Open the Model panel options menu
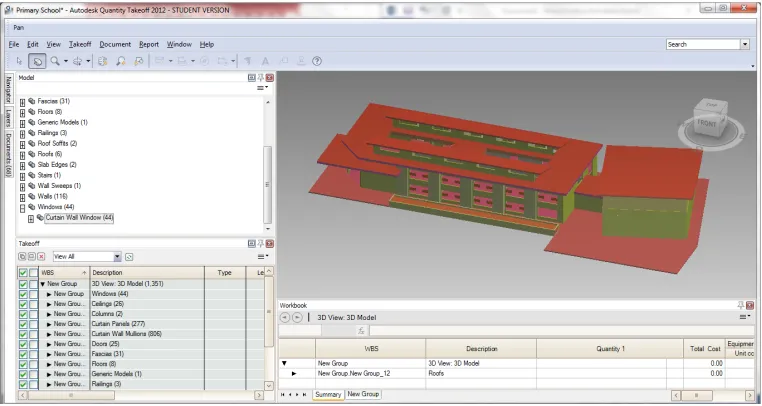Viewport: 762px width, 406px height. click(262, 88)
